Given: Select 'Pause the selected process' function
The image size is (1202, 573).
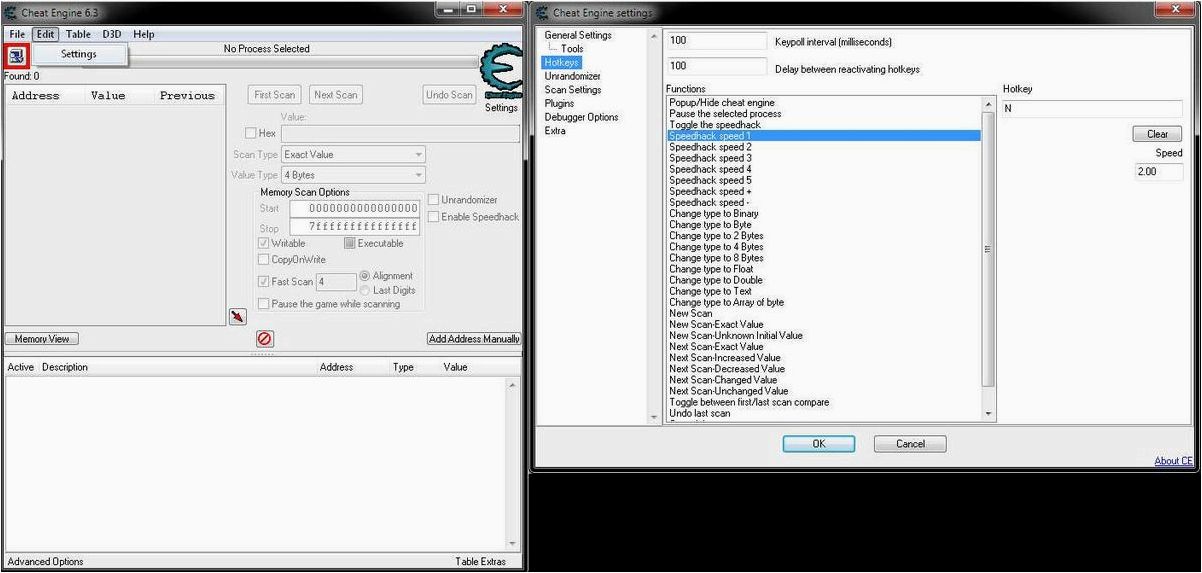Looking at the screenshot, I should tap(824, 114).
